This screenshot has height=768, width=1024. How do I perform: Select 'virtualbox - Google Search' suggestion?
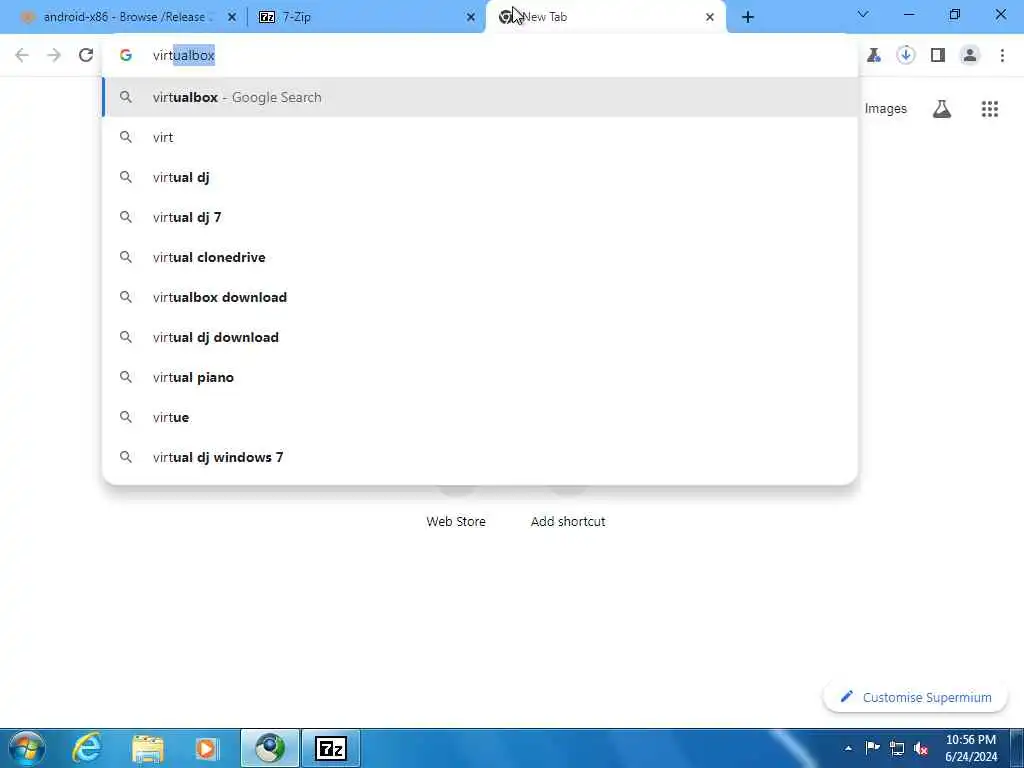tap(480, 97)
